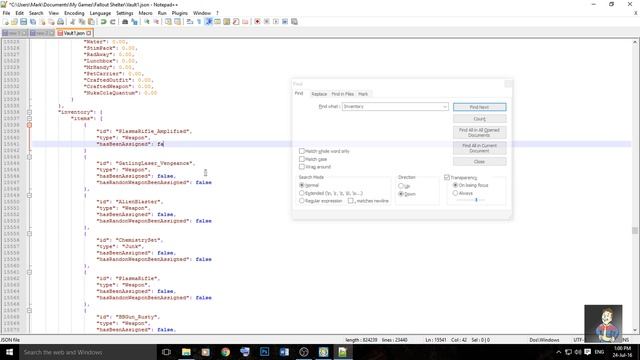Viewport: 640px width, 360px height.
Task: Open the Search menu
Action: coord(36,13)
